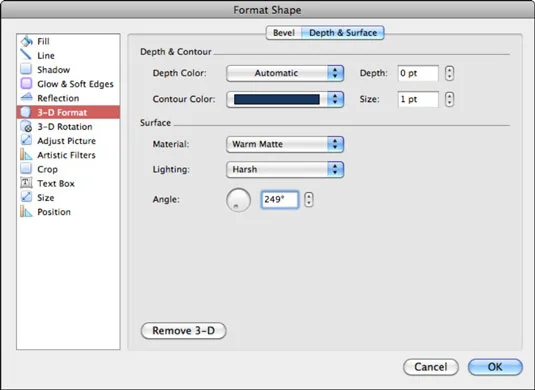
Task: Click the OK button
Action: tap(495, 367)
